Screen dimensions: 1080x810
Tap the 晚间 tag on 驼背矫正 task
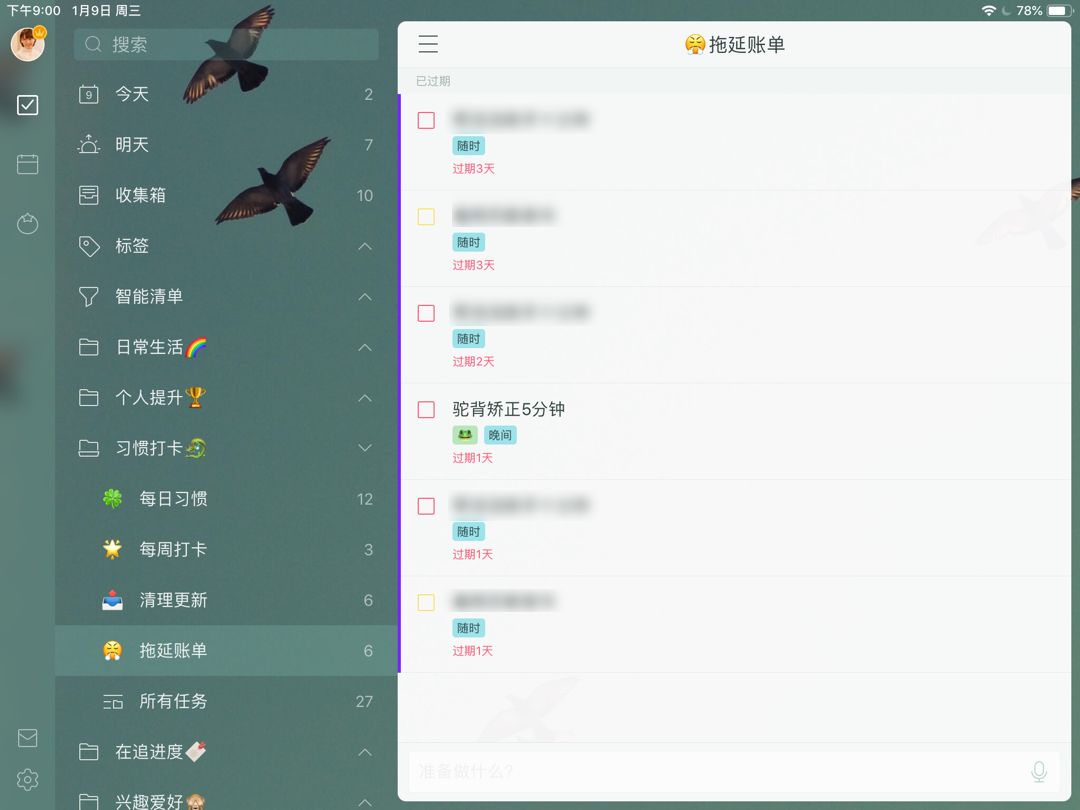(x=500, y=435)
